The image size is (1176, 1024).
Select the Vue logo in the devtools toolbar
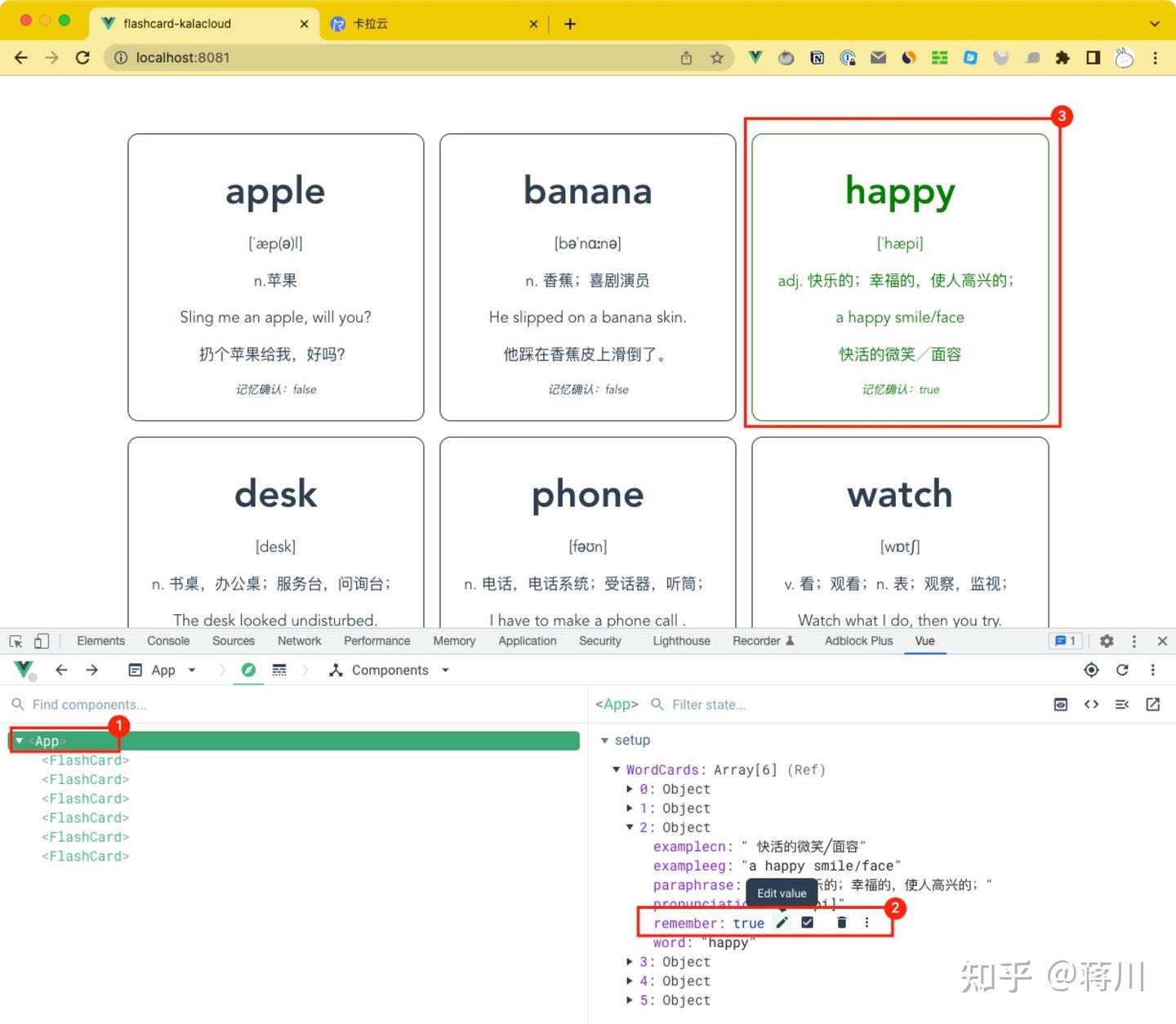tap(23, 670)
